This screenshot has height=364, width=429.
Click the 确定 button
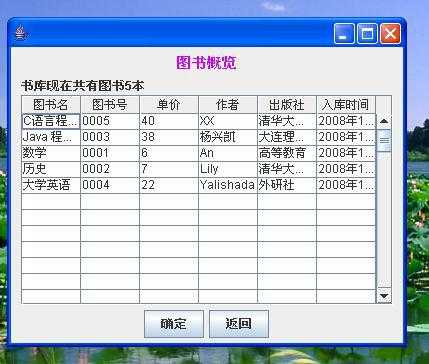pos(174,324)
